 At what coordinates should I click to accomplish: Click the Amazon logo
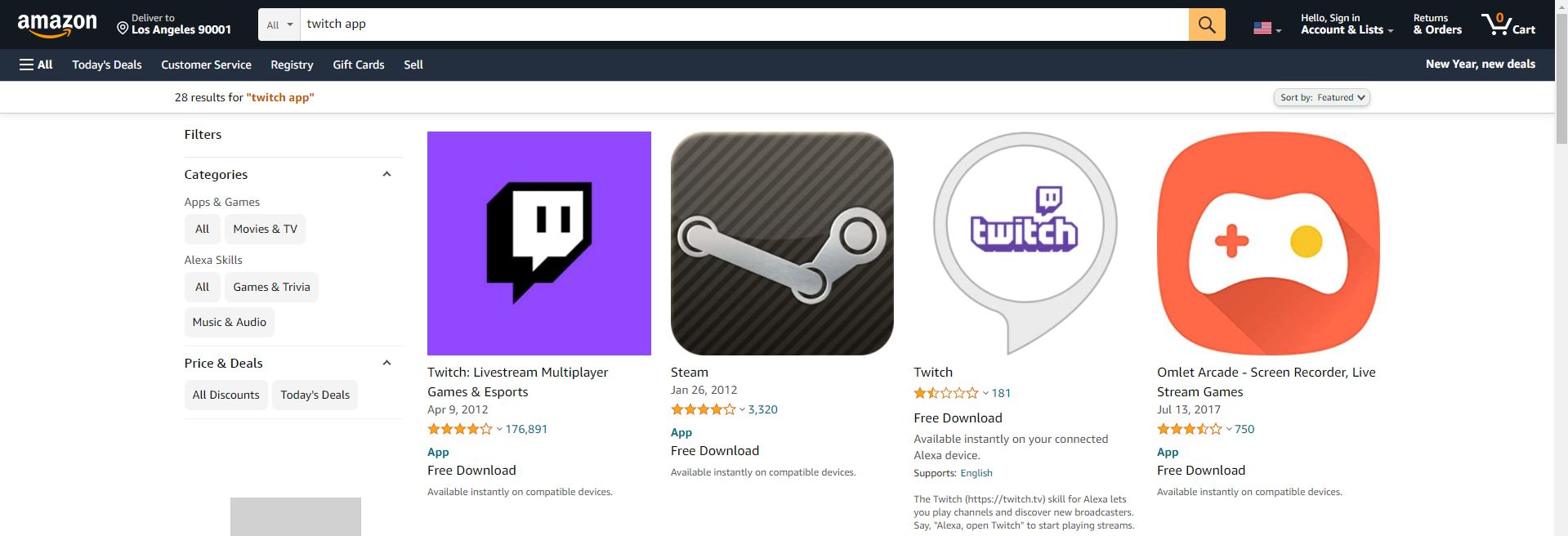pyautogui.click(x=57, y=25)
